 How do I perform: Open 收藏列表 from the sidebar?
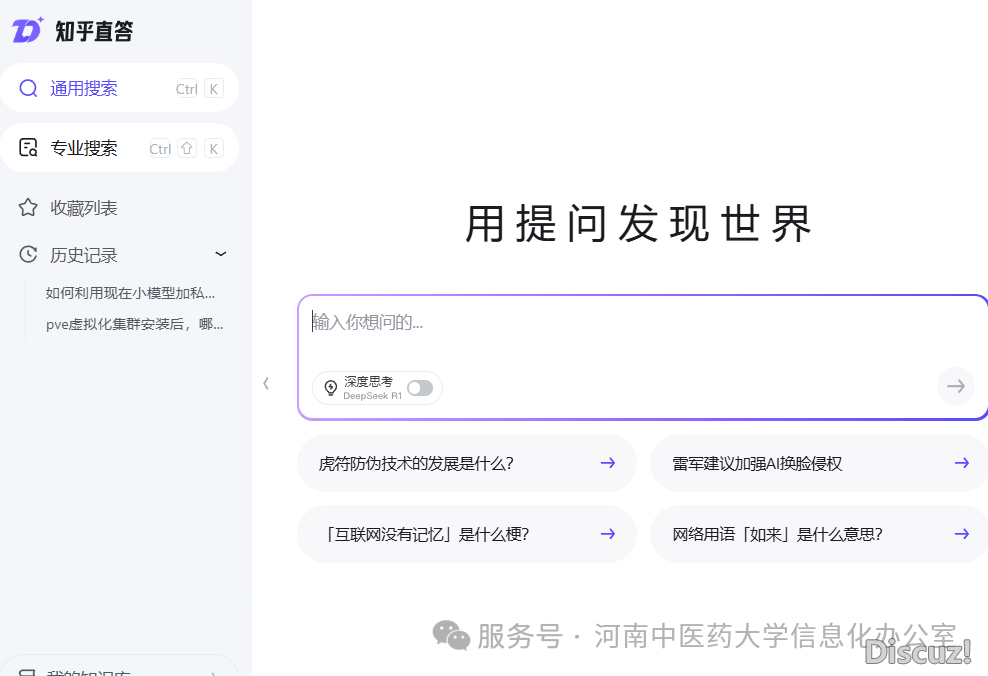coord(84,208)
